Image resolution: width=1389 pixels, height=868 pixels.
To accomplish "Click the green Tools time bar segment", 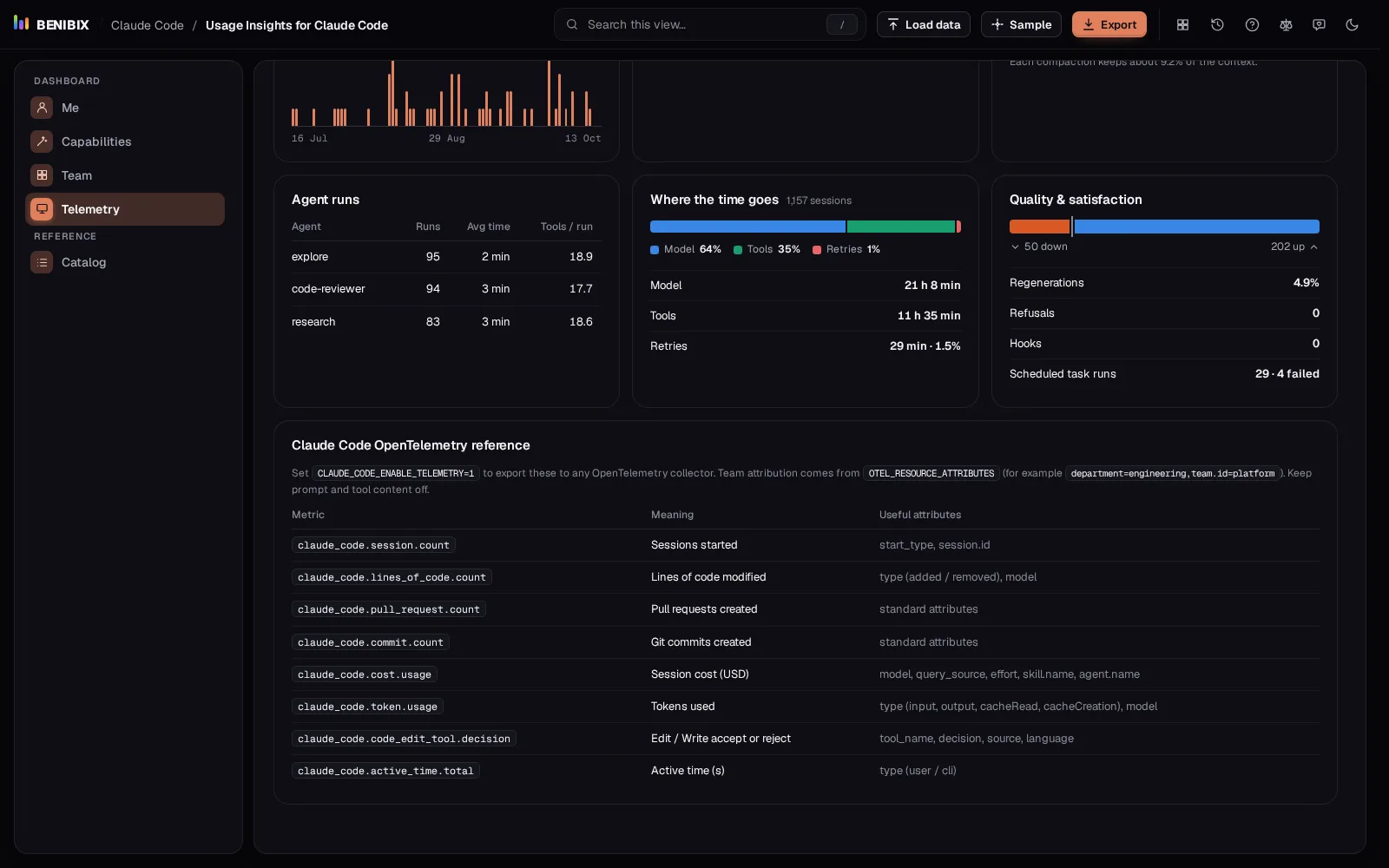I will click(x=901, y=227).
